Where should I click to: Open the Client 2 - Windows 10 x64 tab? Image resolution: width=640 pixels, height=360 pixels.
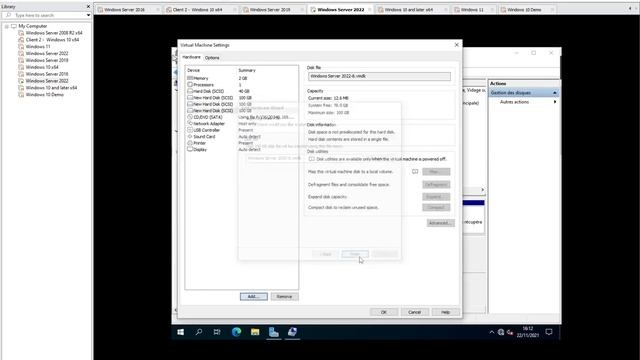tap(201, 9)
